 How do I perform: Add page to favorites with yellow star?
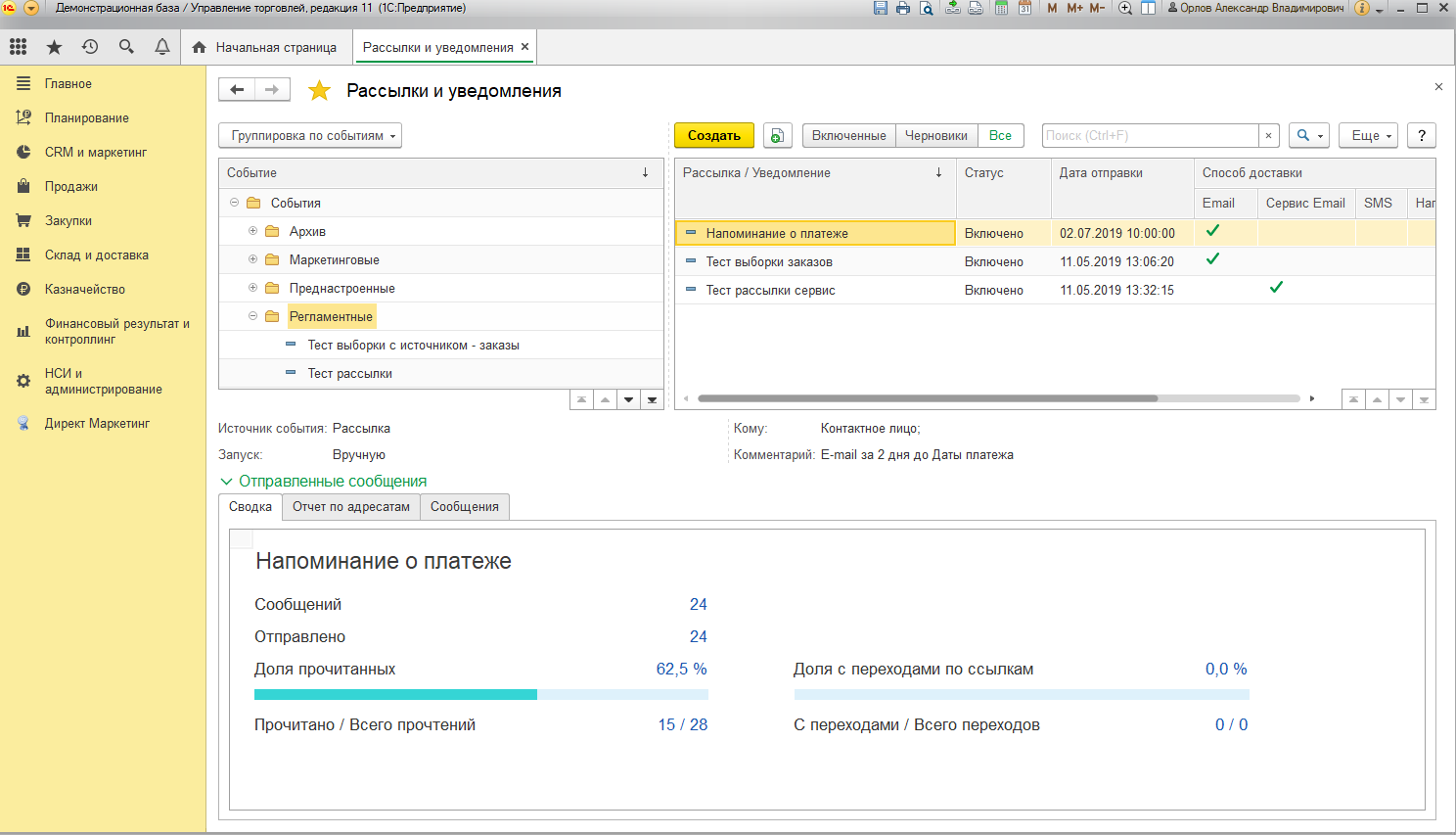[x=319, y=91]
